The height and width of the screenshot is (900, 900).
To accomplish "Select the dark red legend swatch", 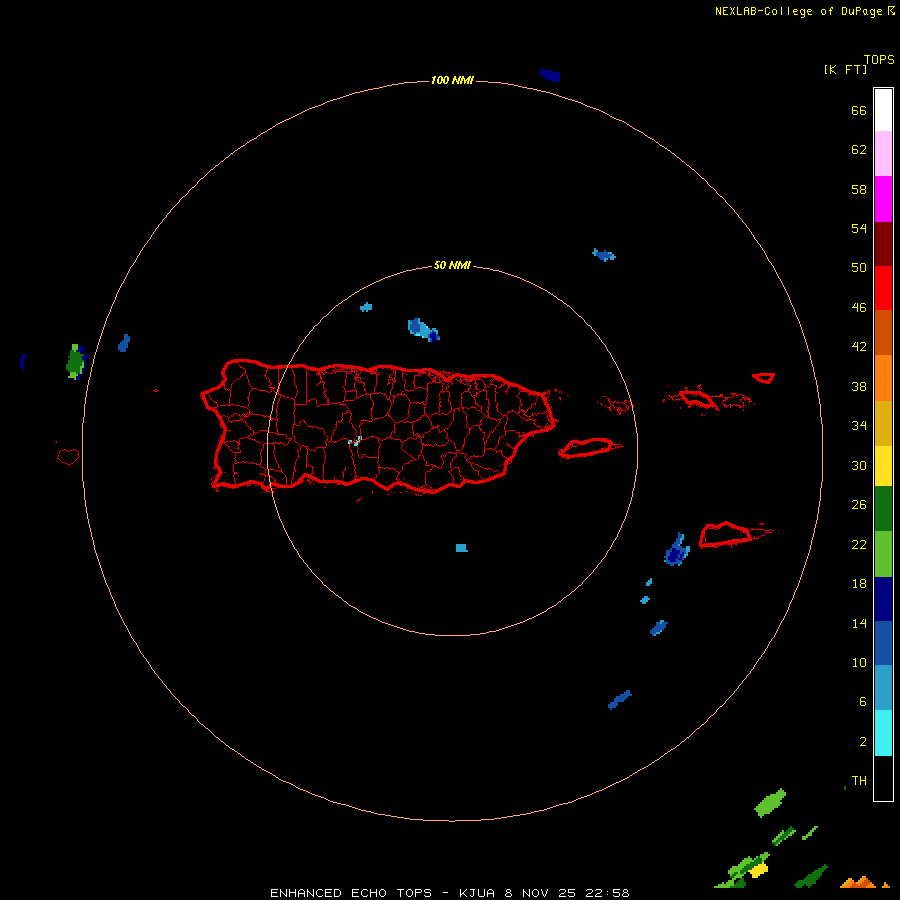I will point(883,243).
